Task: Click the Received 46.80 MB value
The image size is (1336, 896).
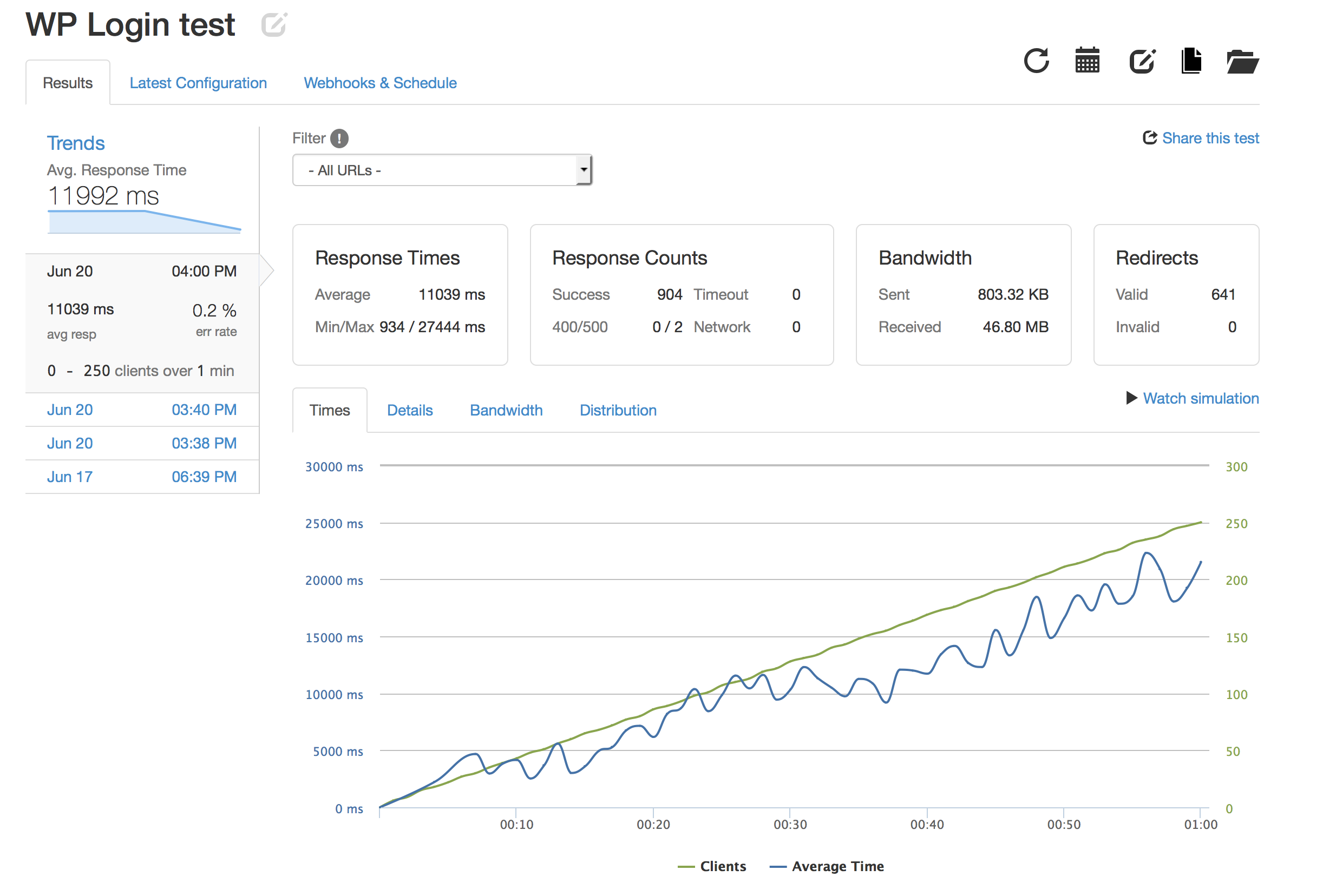Action: [x=1016, y=327]
